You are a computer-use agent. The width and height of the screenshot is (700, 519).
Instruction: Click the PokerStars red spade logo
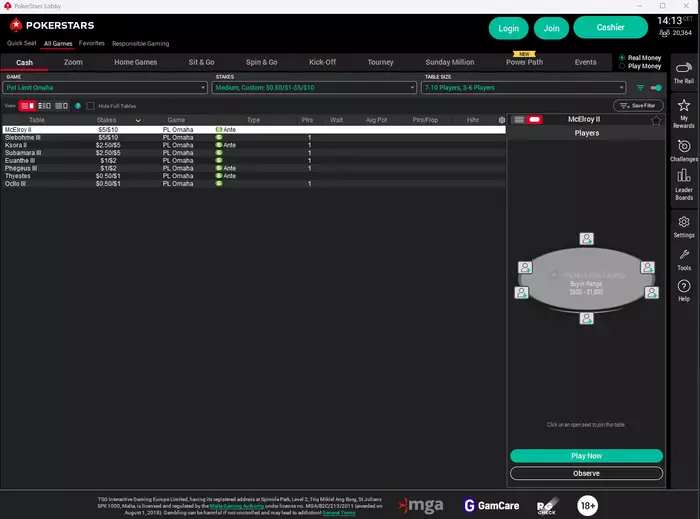[16, 25]
